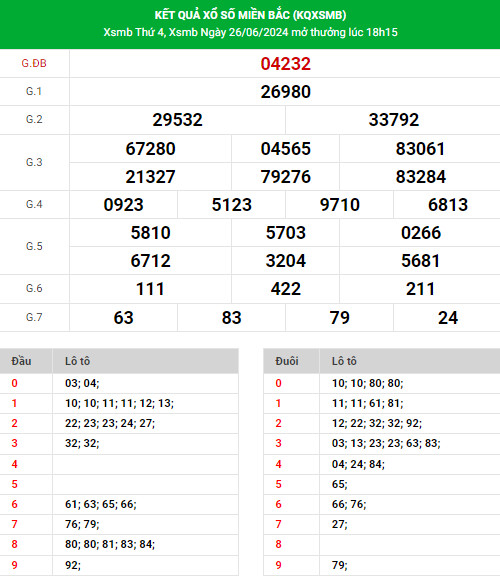Click the KQXSMB title header text
Image resolution: width=500 pixels, height=576 pixels.
click(x=250, y=15)
